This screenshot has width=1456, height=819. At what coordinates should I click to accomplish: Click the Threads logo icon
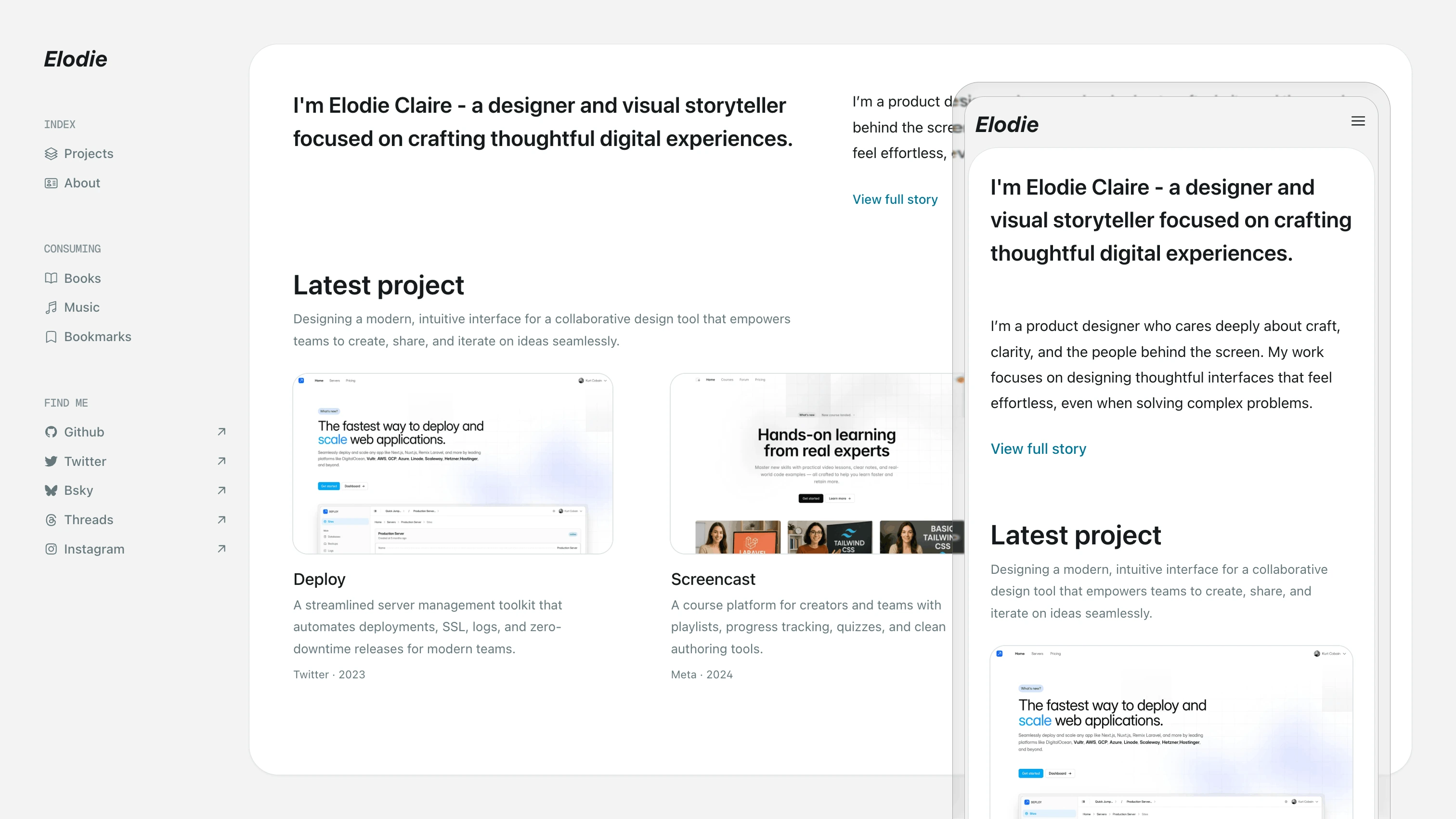click(51, 520)
